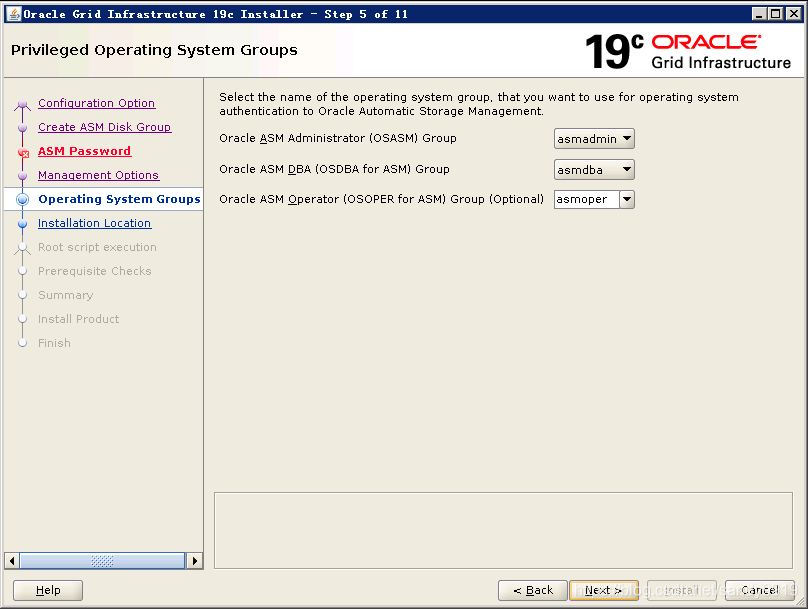
Task: Click the Java installer icon in the title bar
Action: click(15, 14)
